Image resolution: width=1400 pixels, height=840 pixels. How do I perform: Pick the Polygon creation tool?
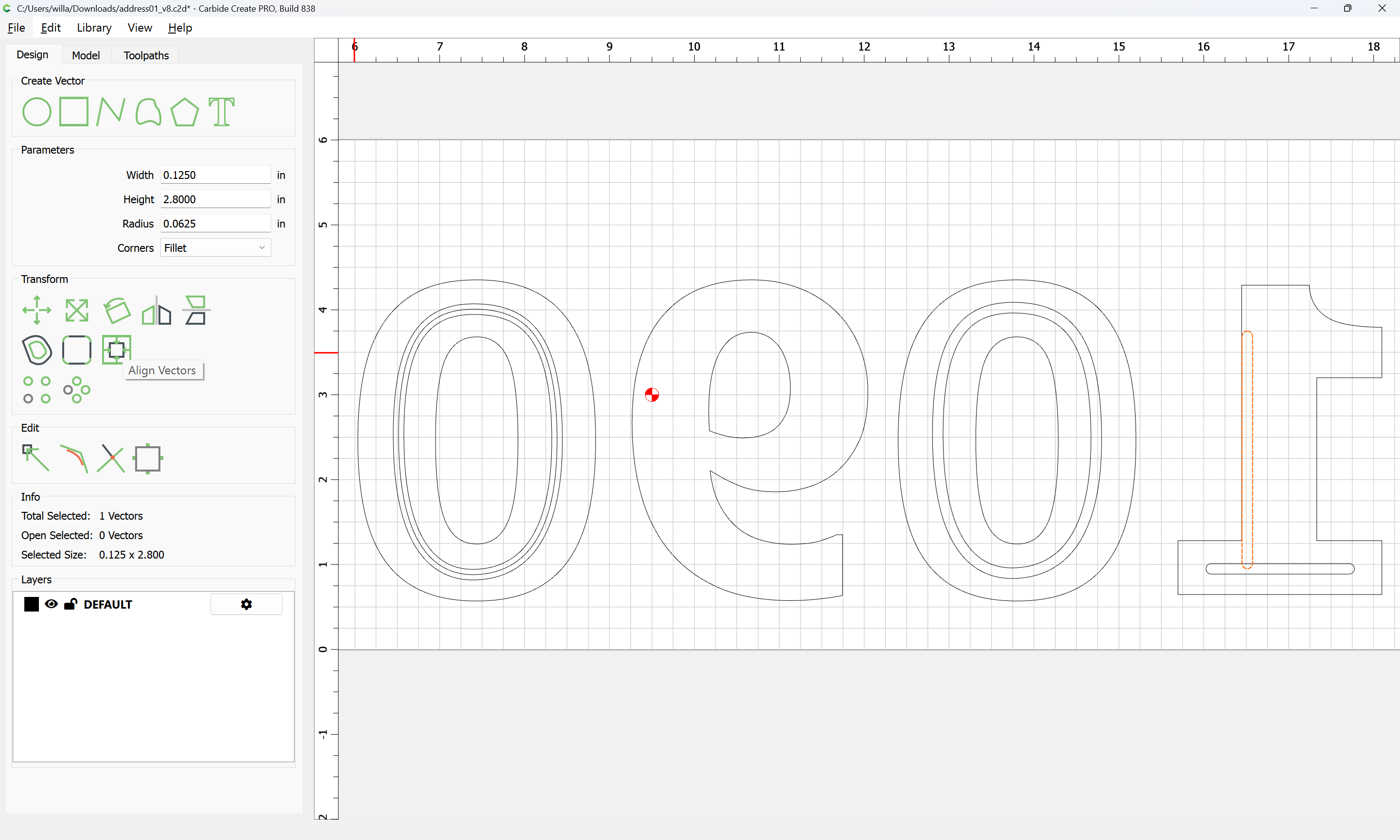coord(184,111)
